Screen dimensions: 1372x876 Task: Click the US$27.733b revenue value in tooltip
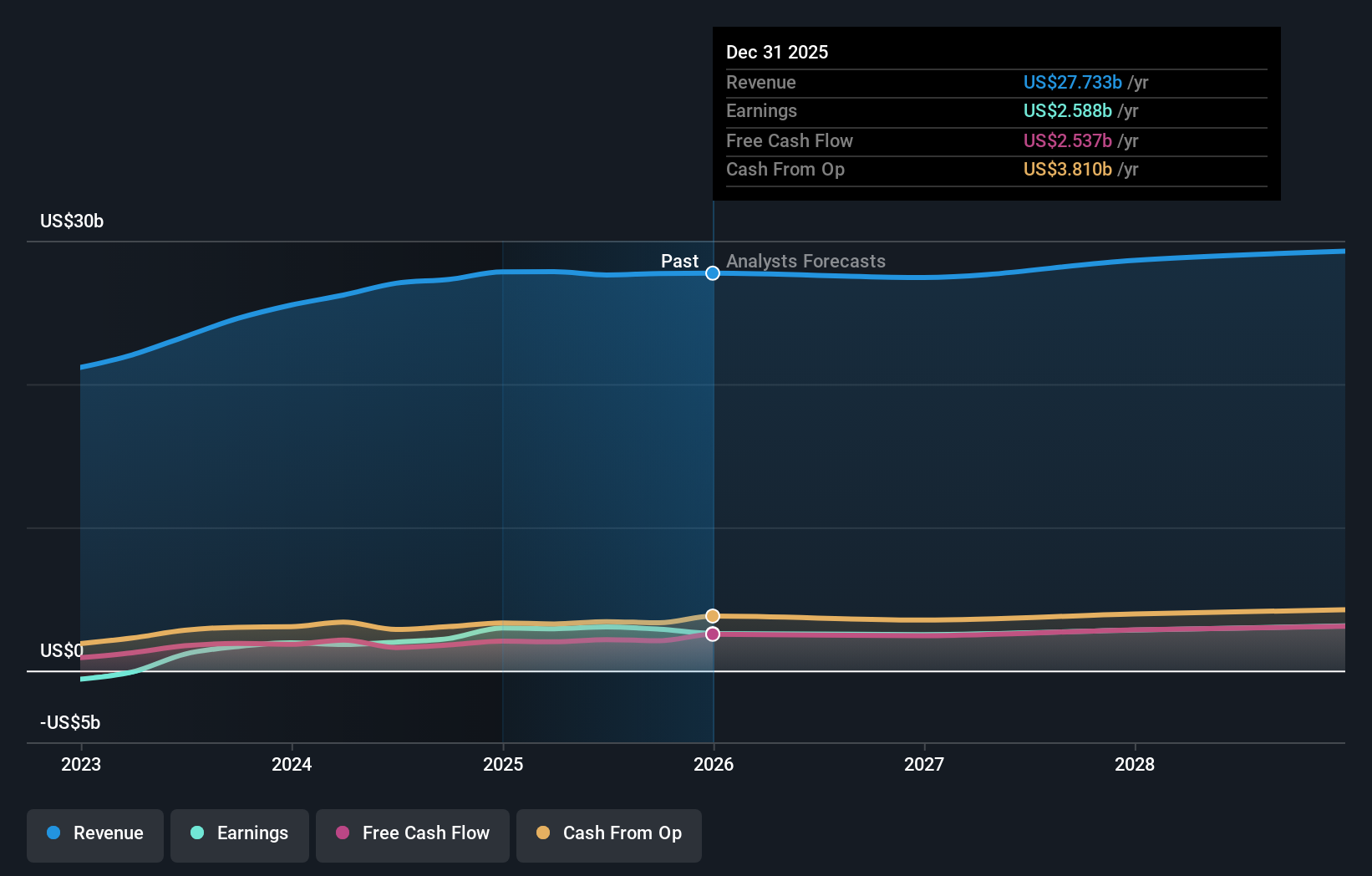(1072, 83)
